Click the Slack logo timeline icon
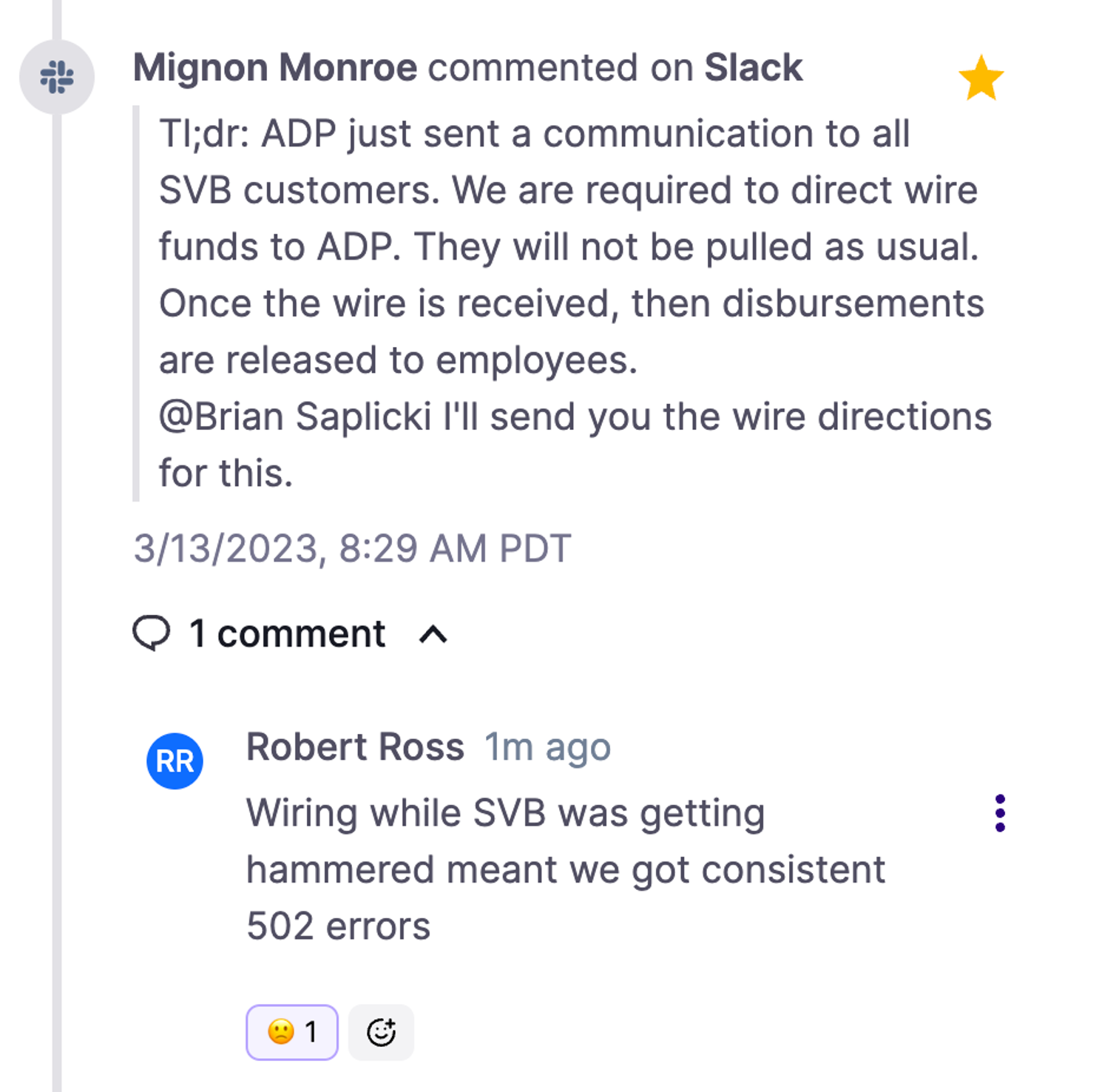 (57, 77)
